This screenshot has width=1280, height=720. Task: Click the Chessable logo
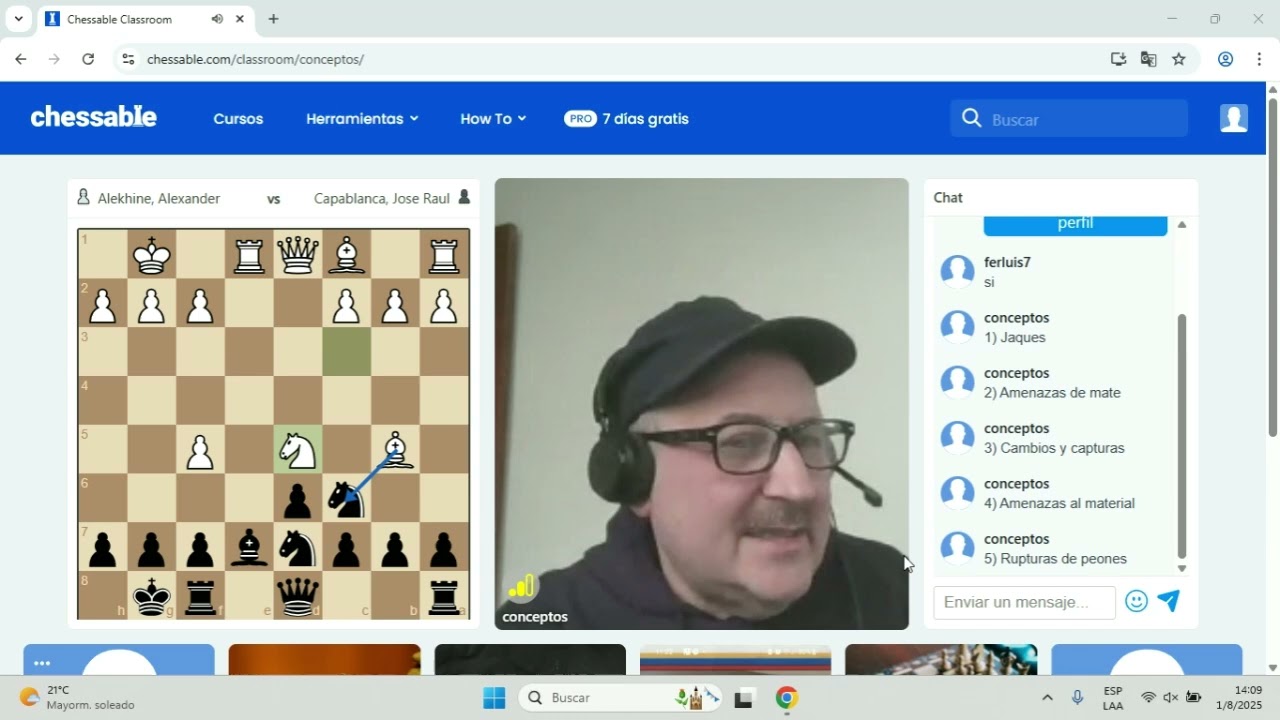(94, 118)
